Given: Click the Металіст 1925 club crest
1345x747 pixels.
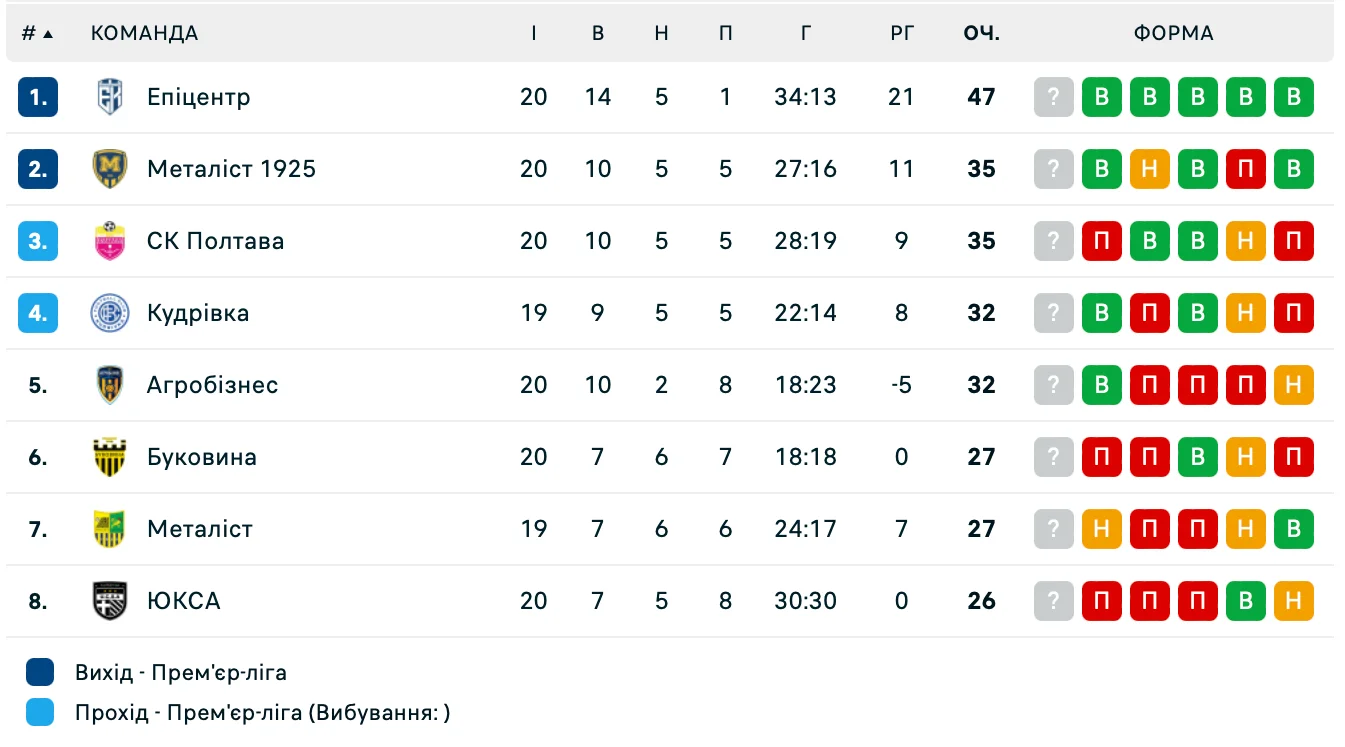Looking at the screenshot, I should (108, 169).
